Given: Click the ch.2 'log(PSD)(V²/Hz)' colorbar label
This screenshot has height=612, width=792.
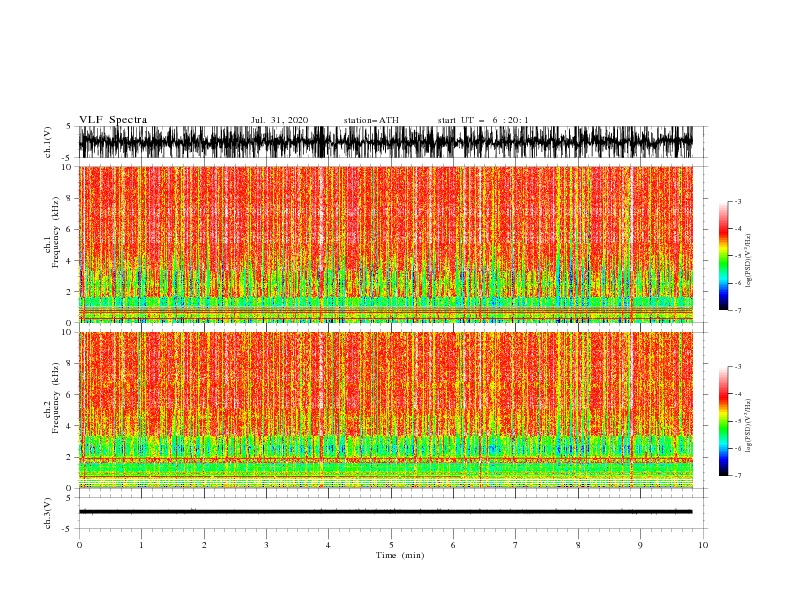Looking at the screenshot, I should click(x=749, y=425).
